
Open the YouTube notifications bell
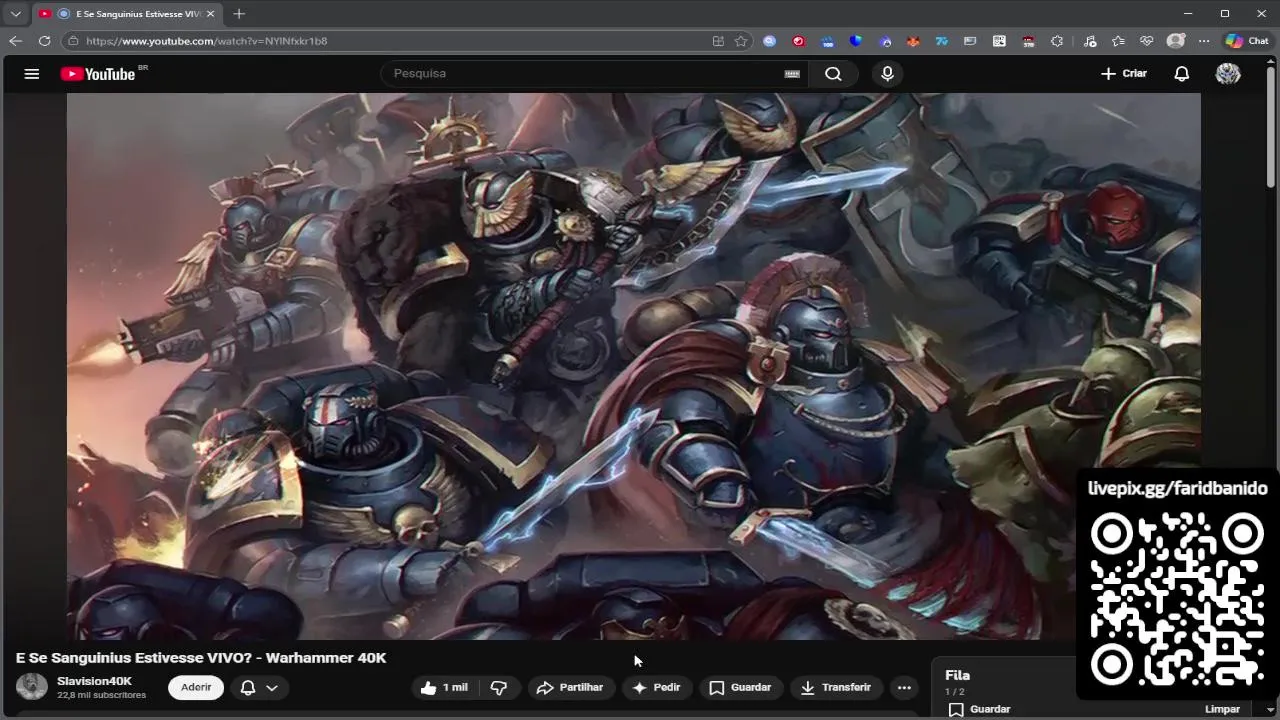click(1182, 74)
